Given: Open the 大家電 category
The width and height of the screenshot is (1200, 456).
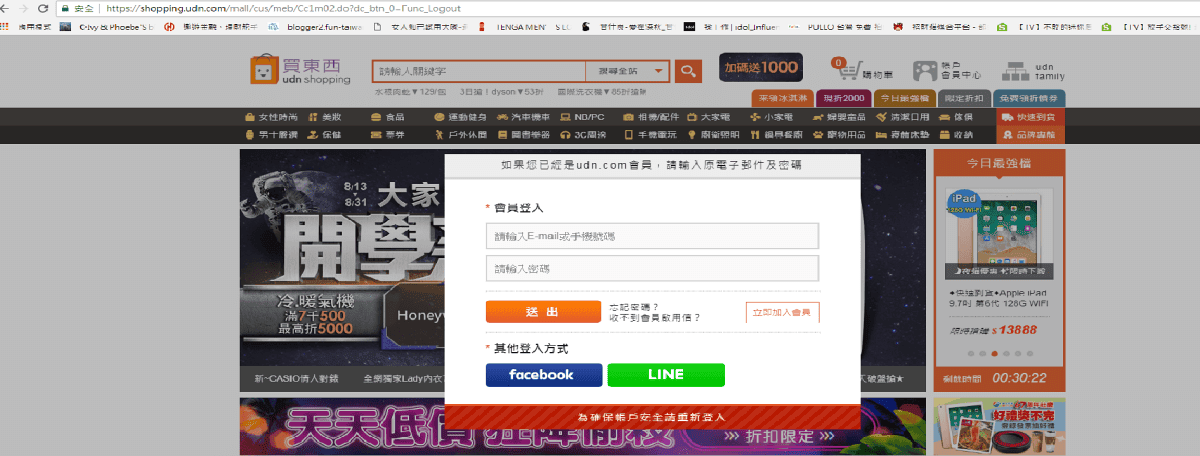Looking at the screenshot, I should [708, 117].
